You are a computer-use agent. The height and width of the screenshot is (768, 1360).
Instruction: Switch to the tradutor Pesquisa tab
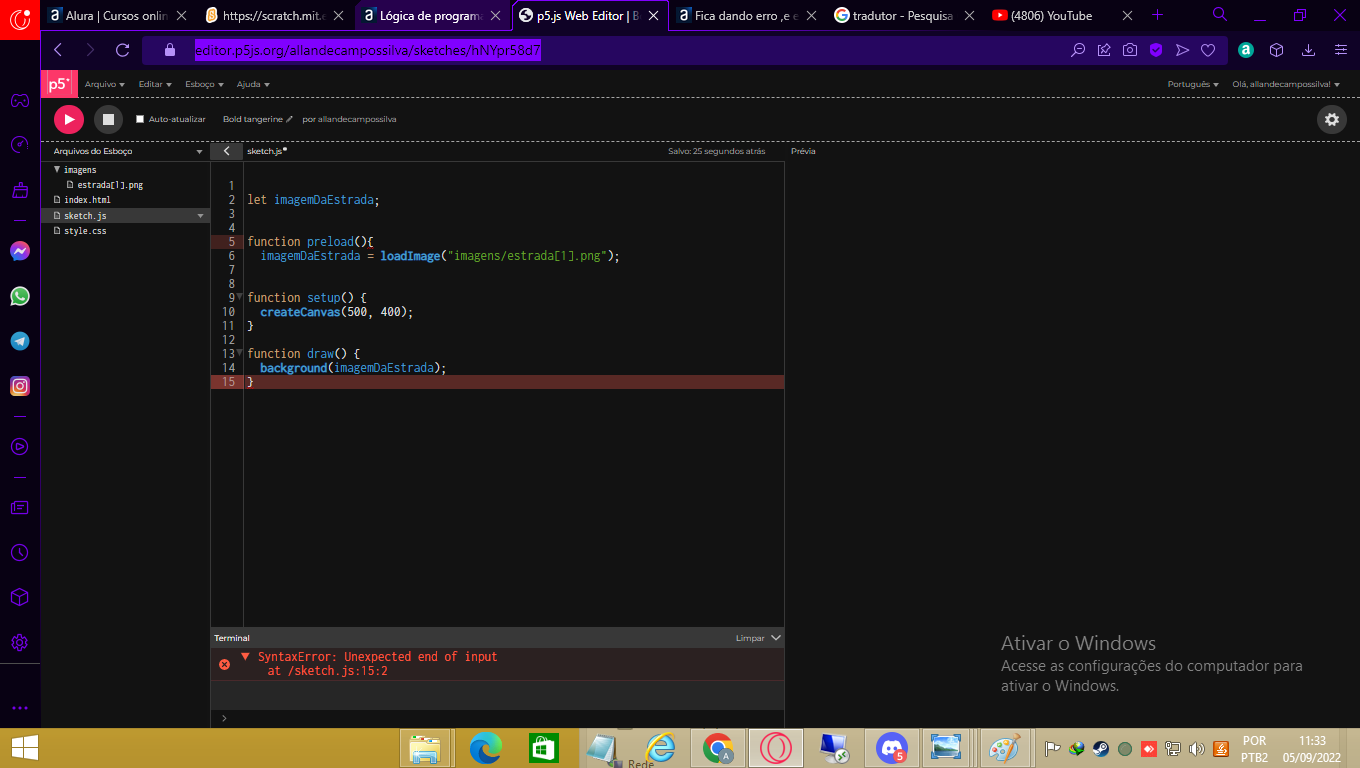click(x=904, y=15)
